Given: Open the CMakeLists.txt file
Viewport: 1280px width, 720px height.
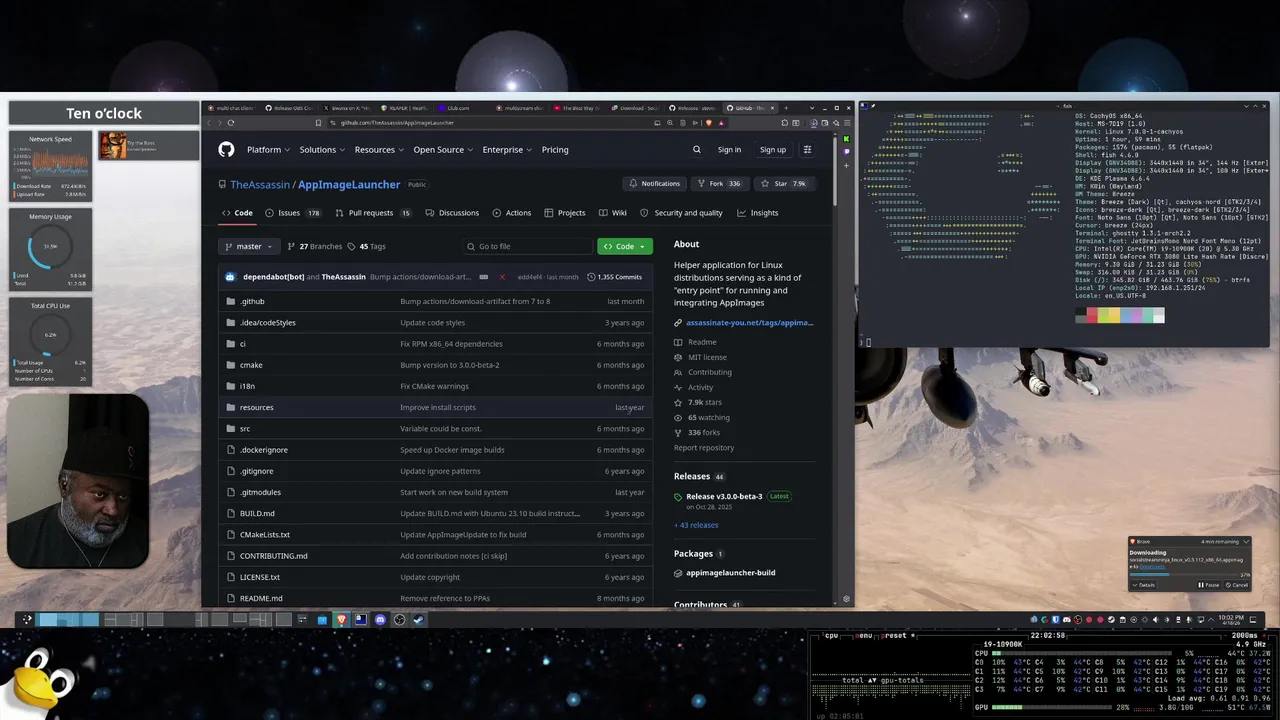Looking at the screenshot, I should (265, 535).
